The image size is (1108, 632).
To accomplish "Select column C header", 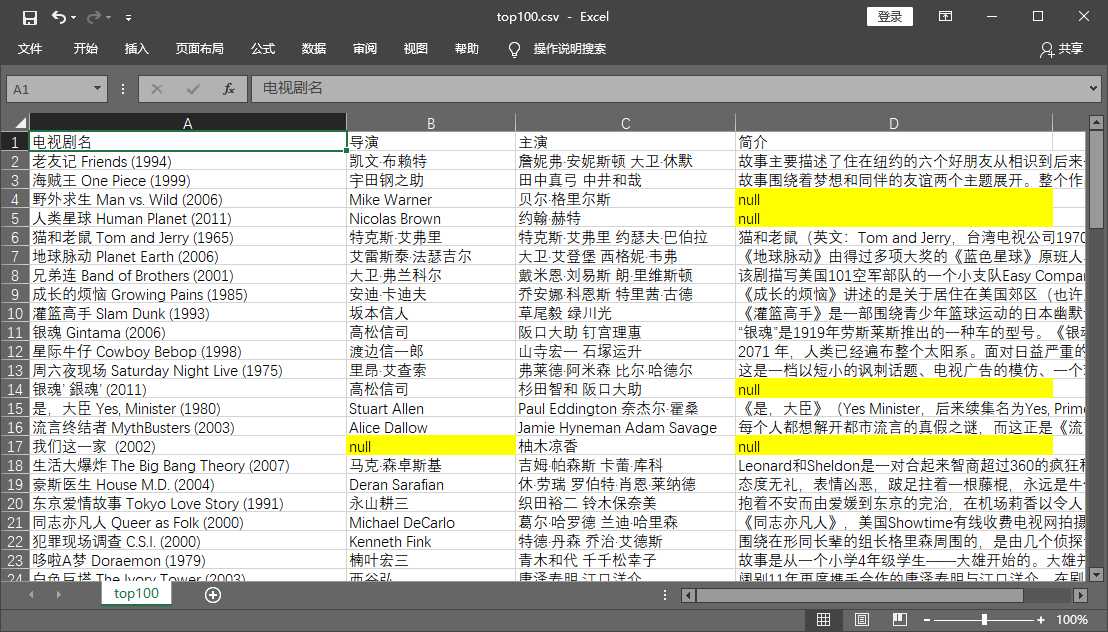I will (625, 123).
